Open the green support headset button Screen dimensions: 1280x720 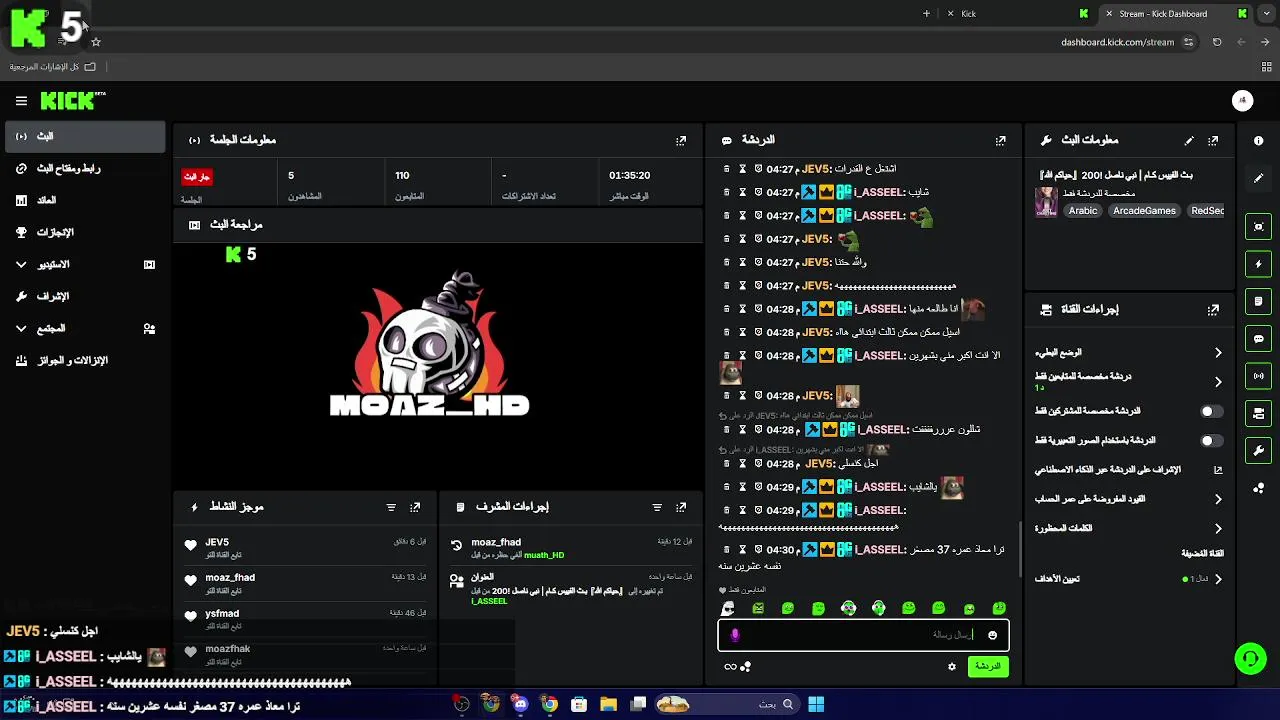[x=1250, y=658]
